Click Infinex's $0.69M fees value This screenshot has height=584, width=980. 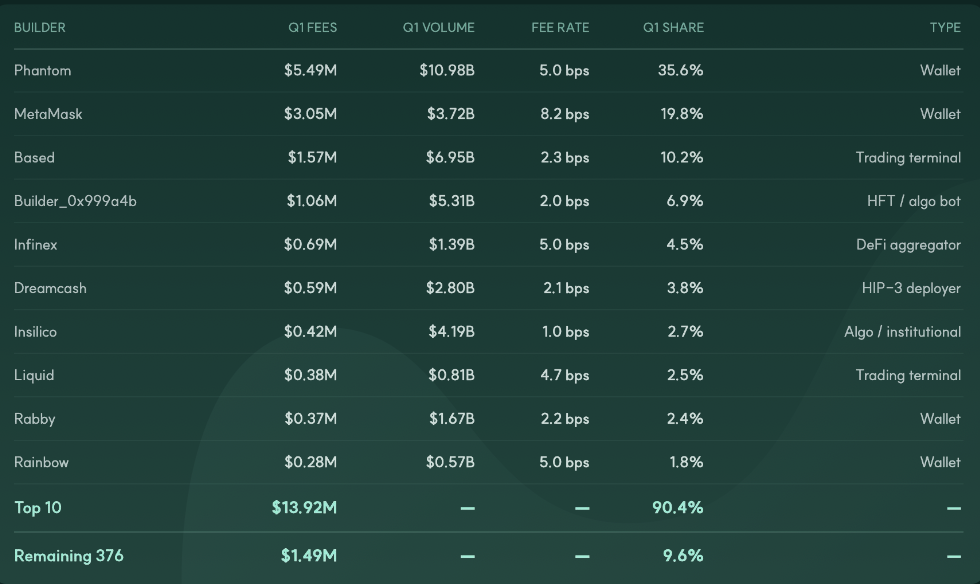pos(311,244)
